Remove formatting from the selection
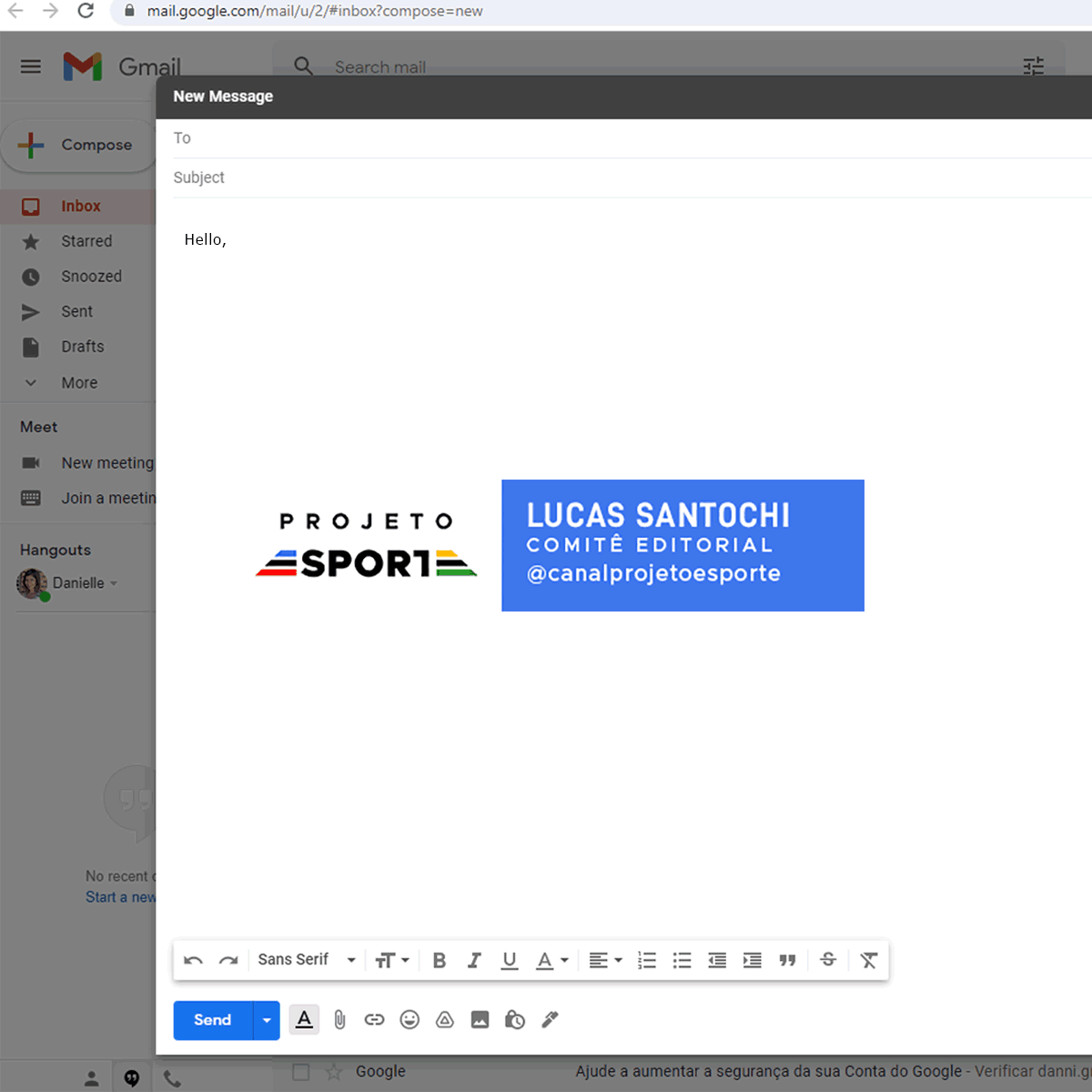1092x1092 pixels. tap(869, 960)
